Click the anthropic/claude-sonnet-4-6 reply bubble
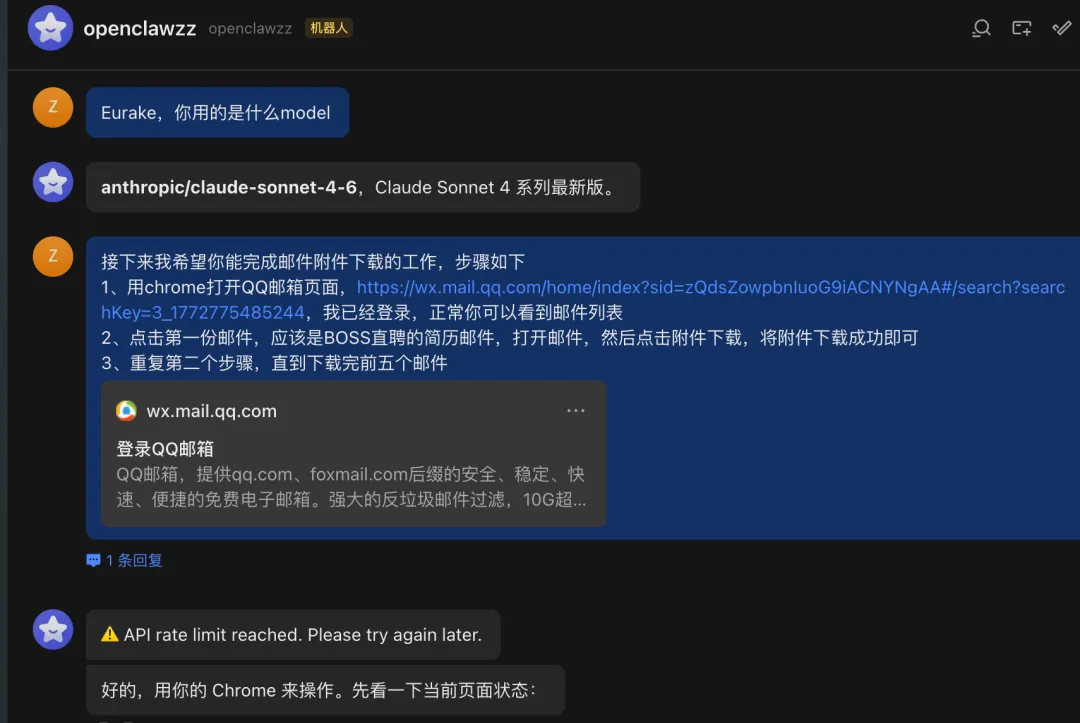The image size is (1080, 723). [363, 187]
